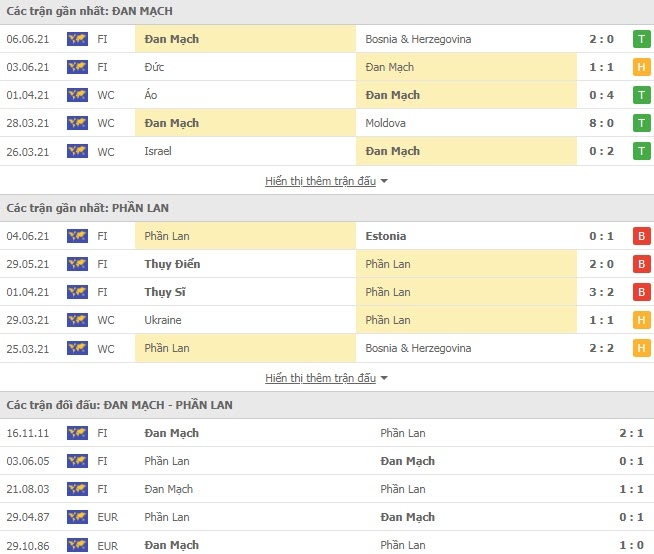The width and height of the screenshot is (654, 554).
Task: Click the orange H badge for Đức match
Action: click(x=641, y=67)
